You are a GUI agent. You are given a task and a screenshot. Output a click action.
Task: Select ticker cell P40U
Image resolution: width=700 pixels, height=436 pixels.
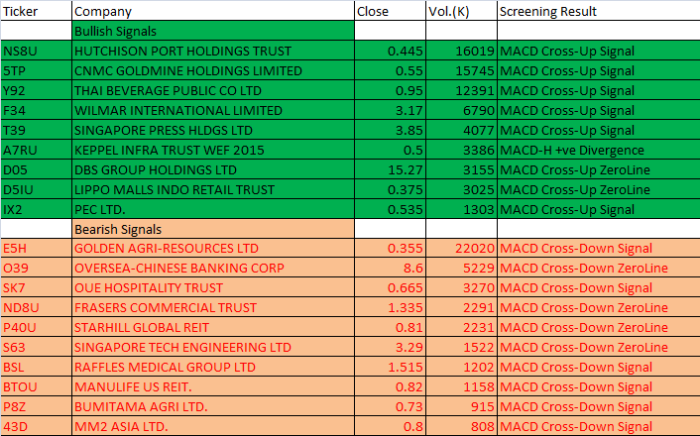point(36,328)
